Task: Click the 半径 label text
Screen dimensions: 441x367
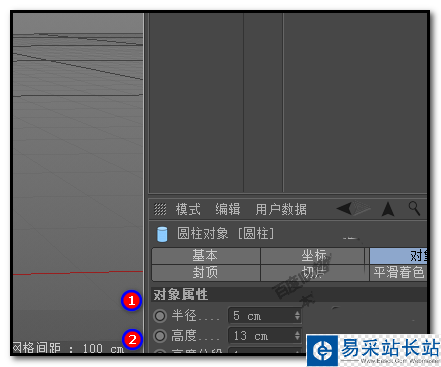Action: click(x=184, y=315)
